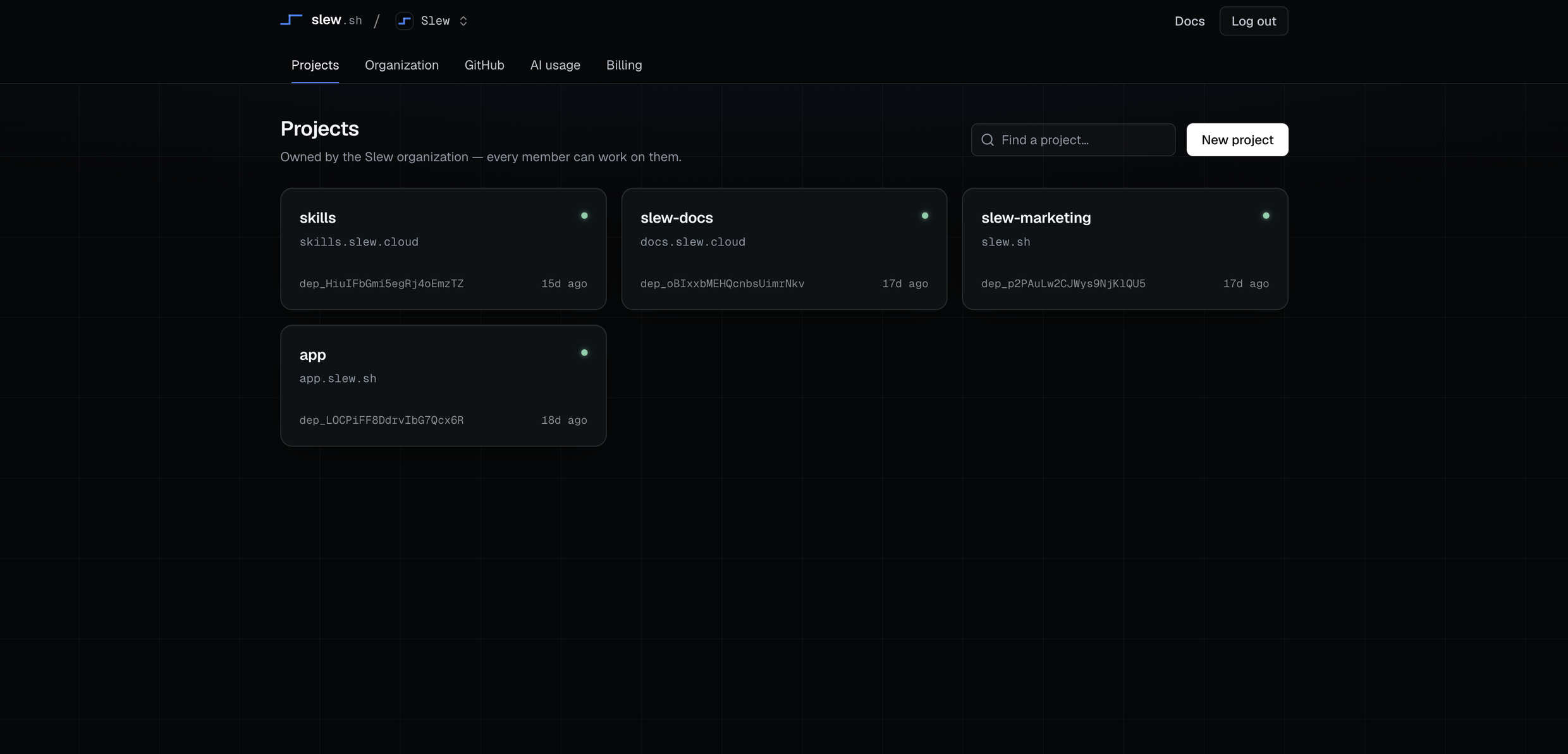The image size is (1568, 754).
Task: Open the Docs link
Action: [x=1189, y=21]
